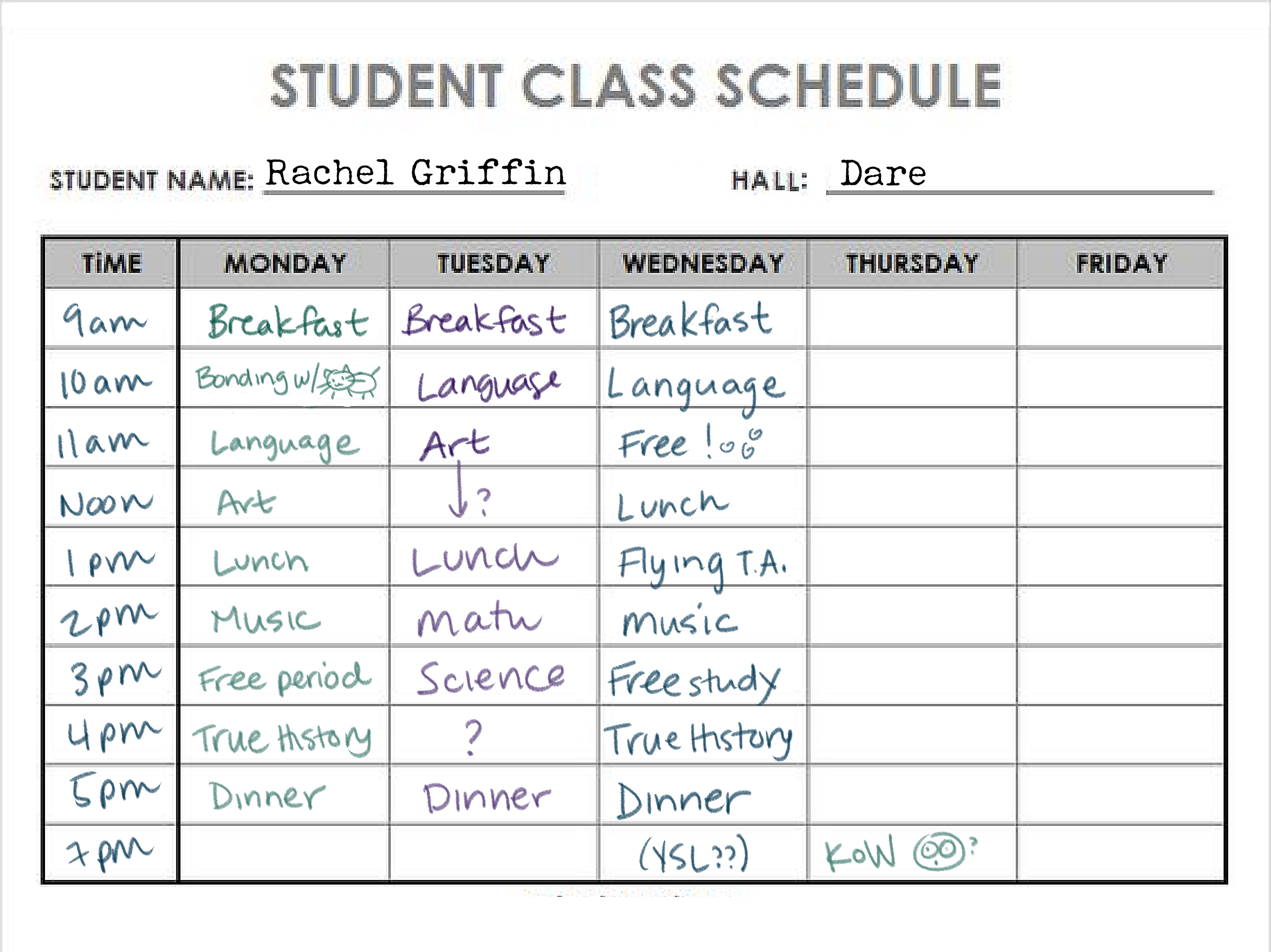Select the MONDAY column header

(x=285, y=264)
